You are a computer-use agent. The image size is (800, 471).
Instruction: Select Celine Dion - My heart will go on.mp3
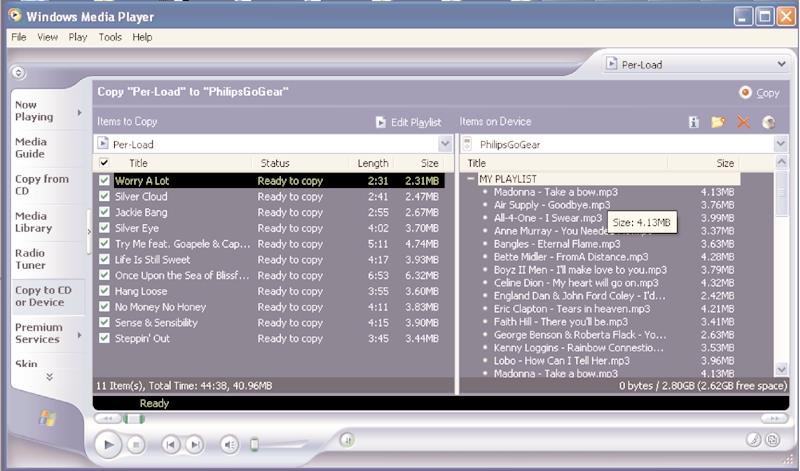point(576,283)
